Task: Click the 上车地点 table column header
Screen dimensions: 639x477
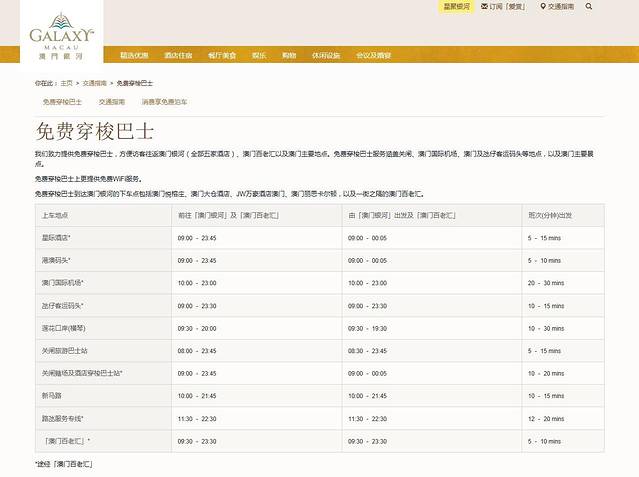Action: pos(55,215)
